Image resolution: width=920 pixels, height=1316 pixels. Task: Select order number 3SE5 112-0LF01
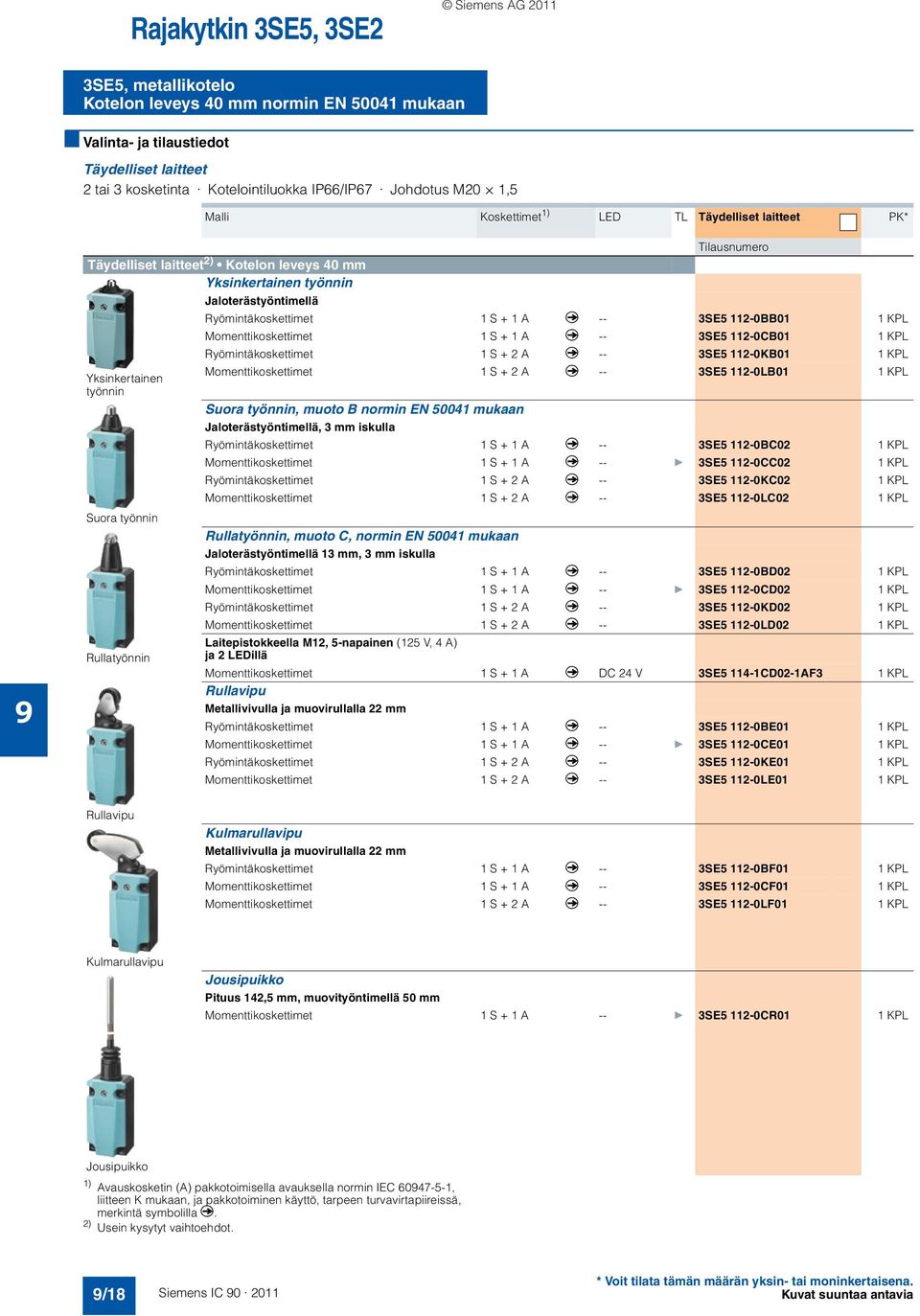pos(743,904)
